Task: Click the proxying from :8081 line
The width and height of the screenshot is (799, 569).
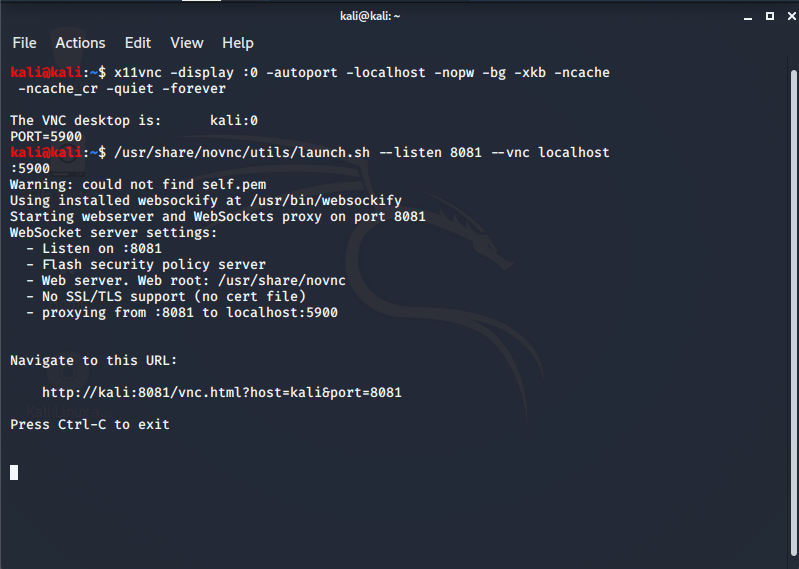Action: 182,312
